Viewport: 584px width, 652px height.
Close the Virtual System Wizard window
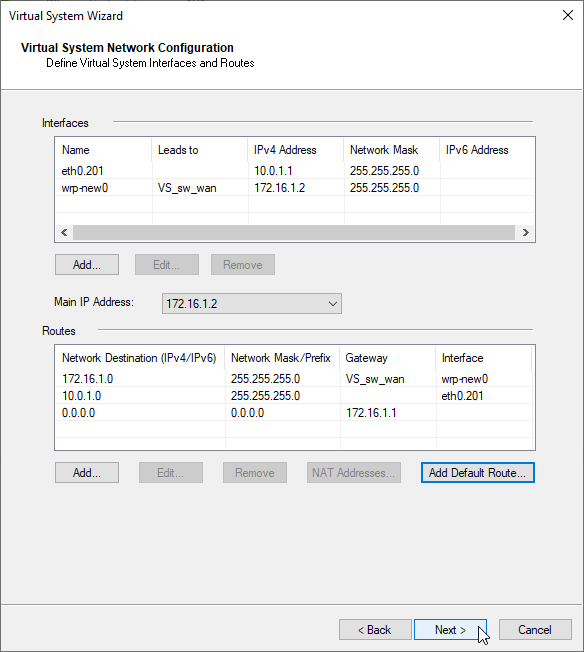567,15
